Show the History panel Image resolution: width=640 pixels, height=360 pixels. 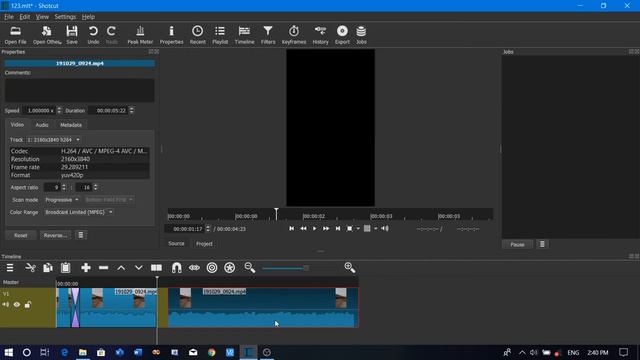point(320,35)
